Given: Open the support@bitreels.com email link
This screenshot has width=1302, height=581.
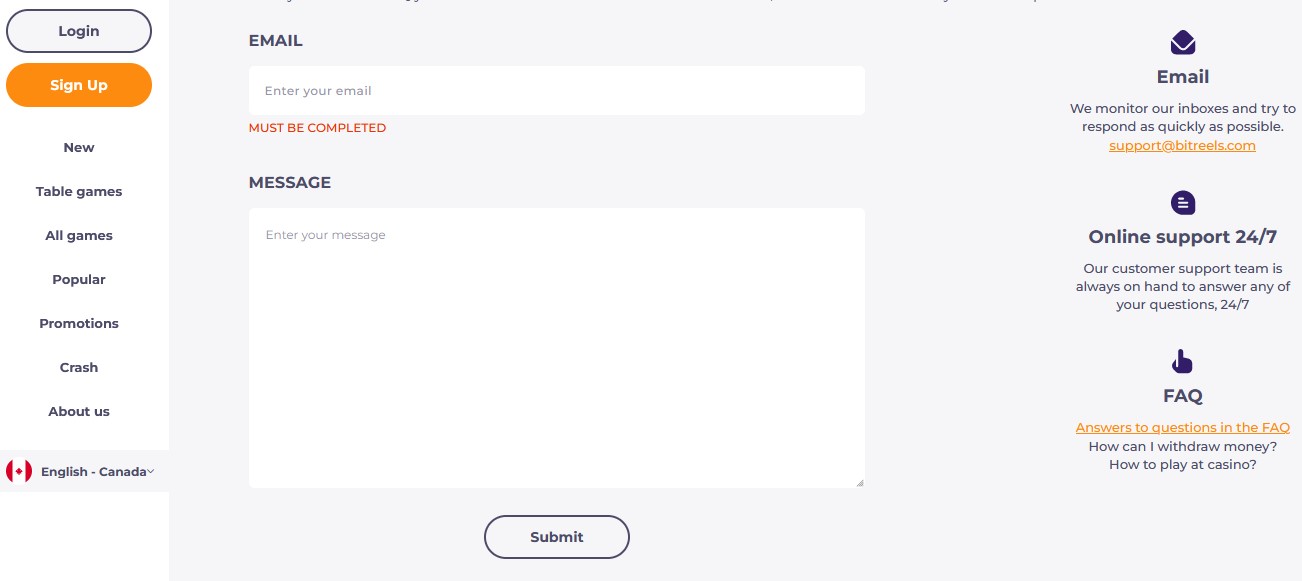Looking at the screenshot, I should point(1183,145).
